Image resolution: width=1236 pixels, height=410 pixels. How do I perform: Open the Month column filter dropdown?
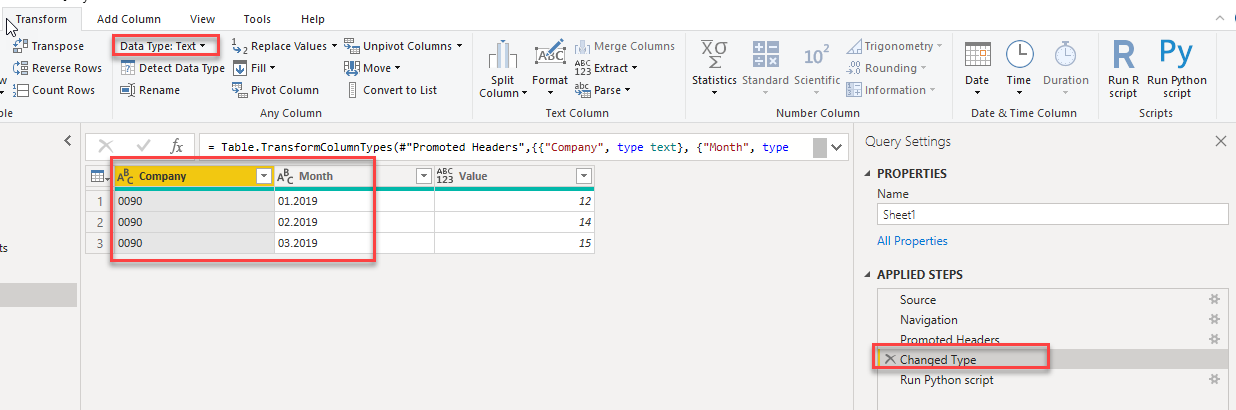(424, 176)
